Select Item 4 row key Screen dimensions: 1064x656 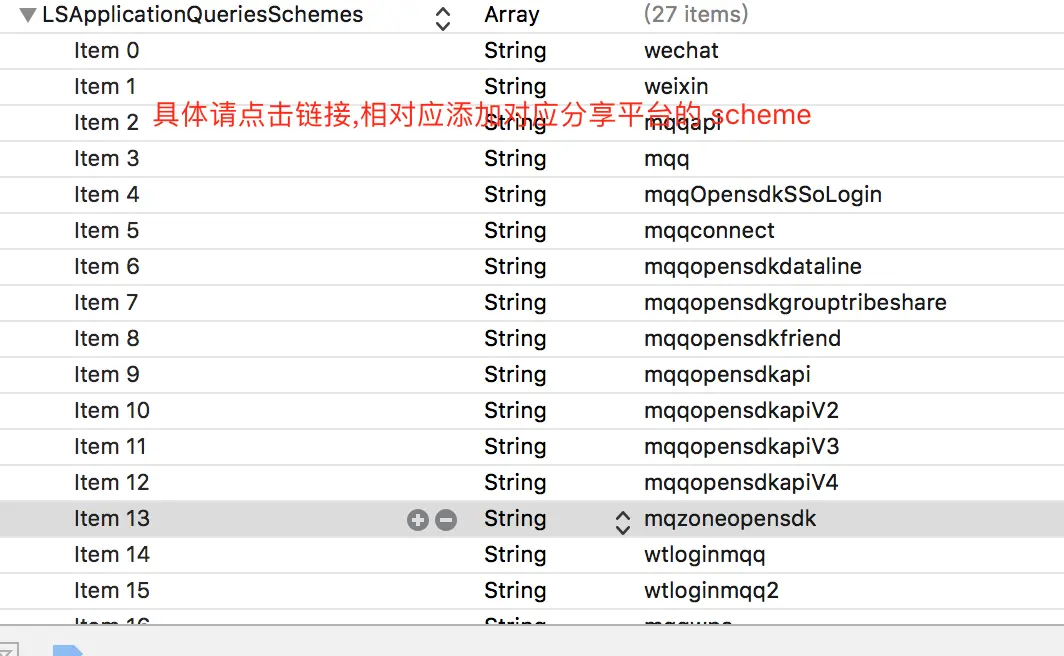[x=107, y=194]
